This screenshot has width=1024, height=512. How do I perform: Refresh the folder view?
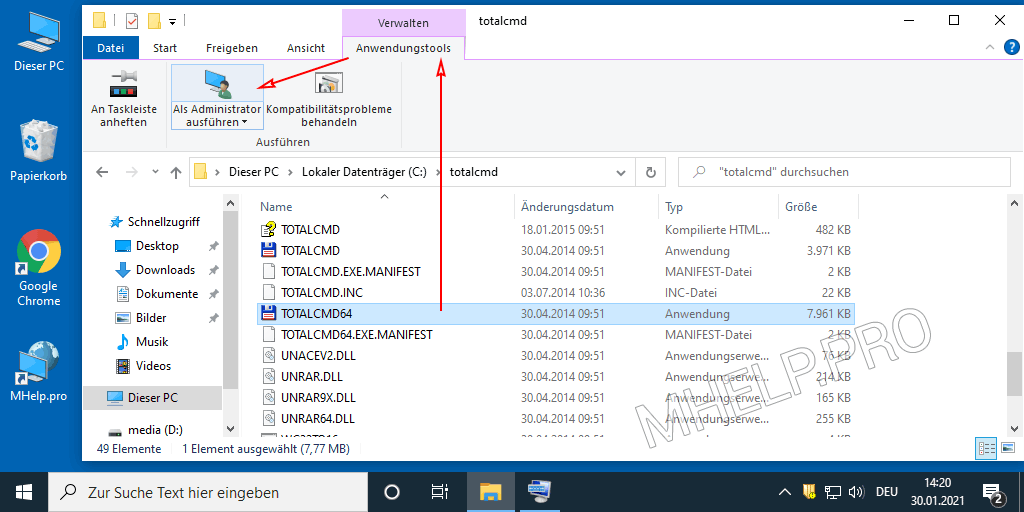(650, 172)
